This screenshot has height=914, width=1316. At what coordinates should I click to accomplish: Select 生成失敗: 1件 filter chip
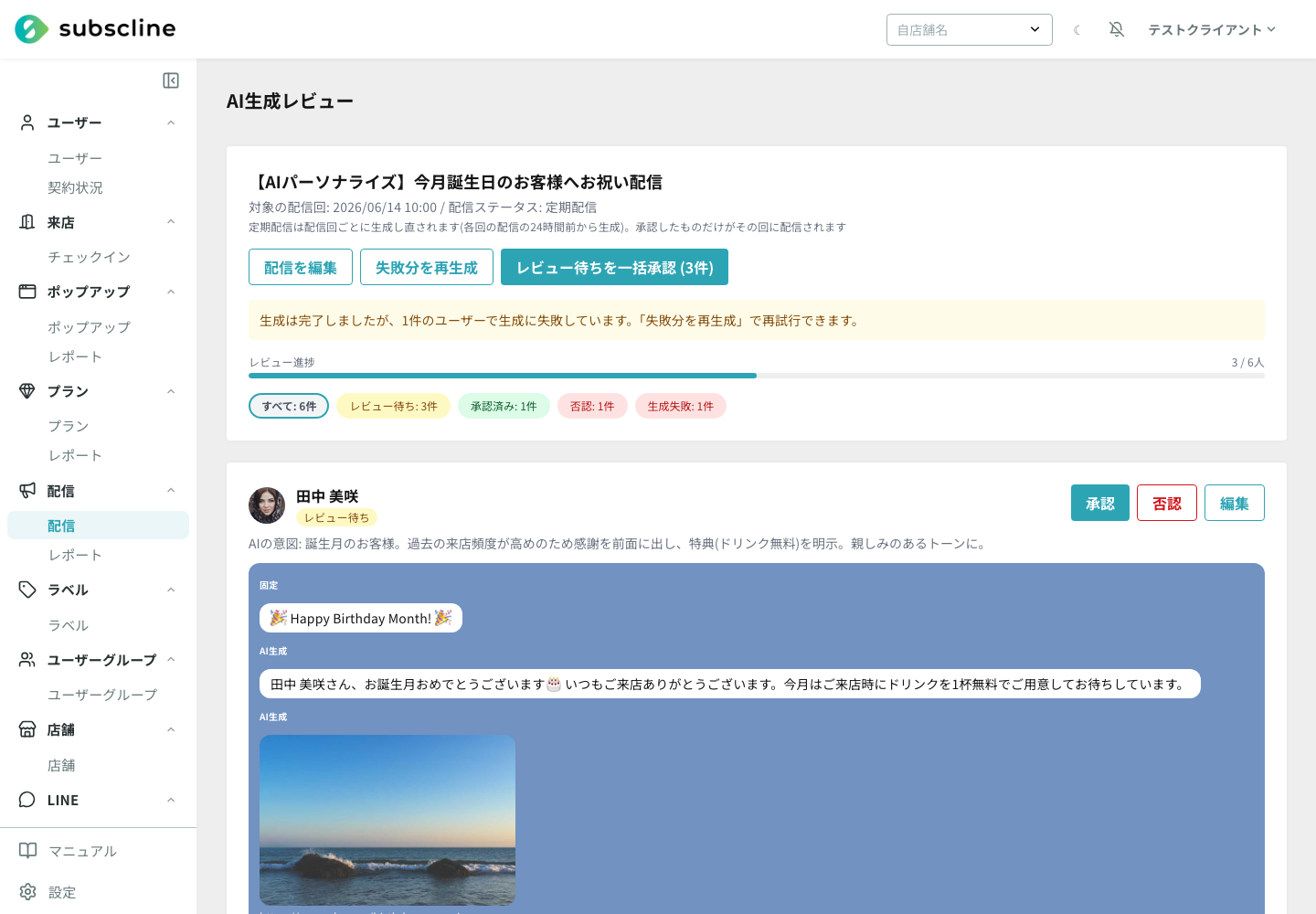click(x=681, y=406)
